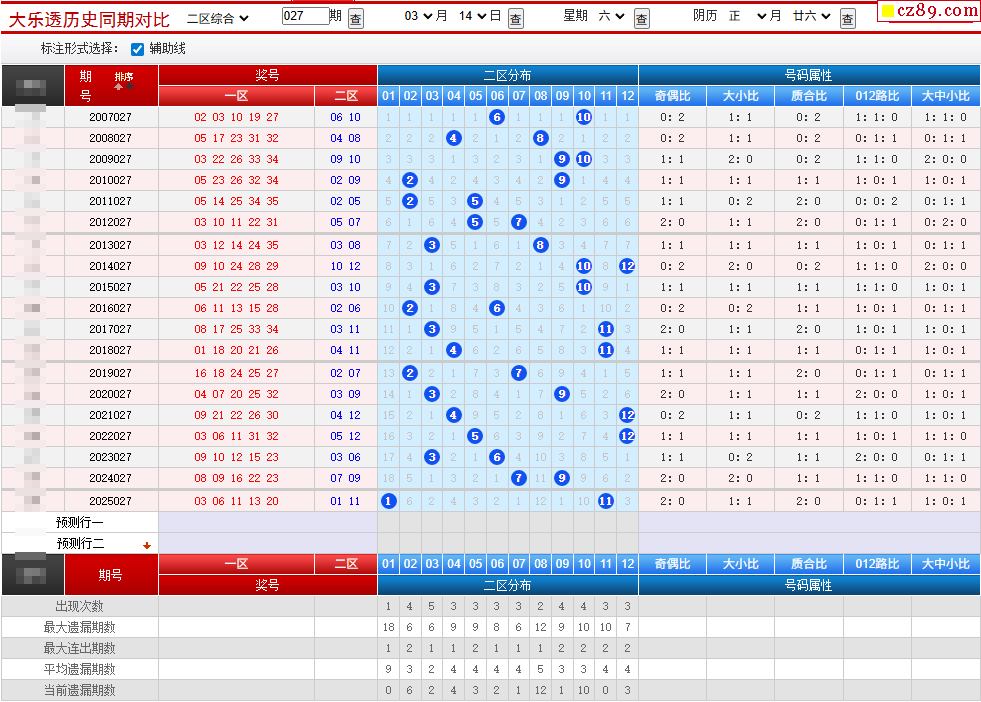The width and height of the screenshot is (981, 702).
Task: Click blue ball 12 in the 2022027 row
Action: 627,436
